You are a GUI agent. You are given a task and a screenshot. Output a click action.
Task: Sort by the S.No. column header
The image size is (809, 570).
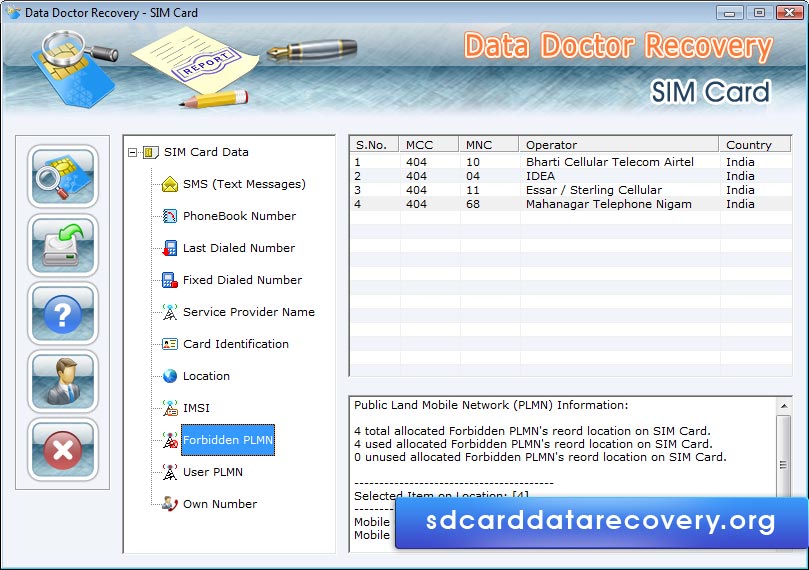(374, 144)
